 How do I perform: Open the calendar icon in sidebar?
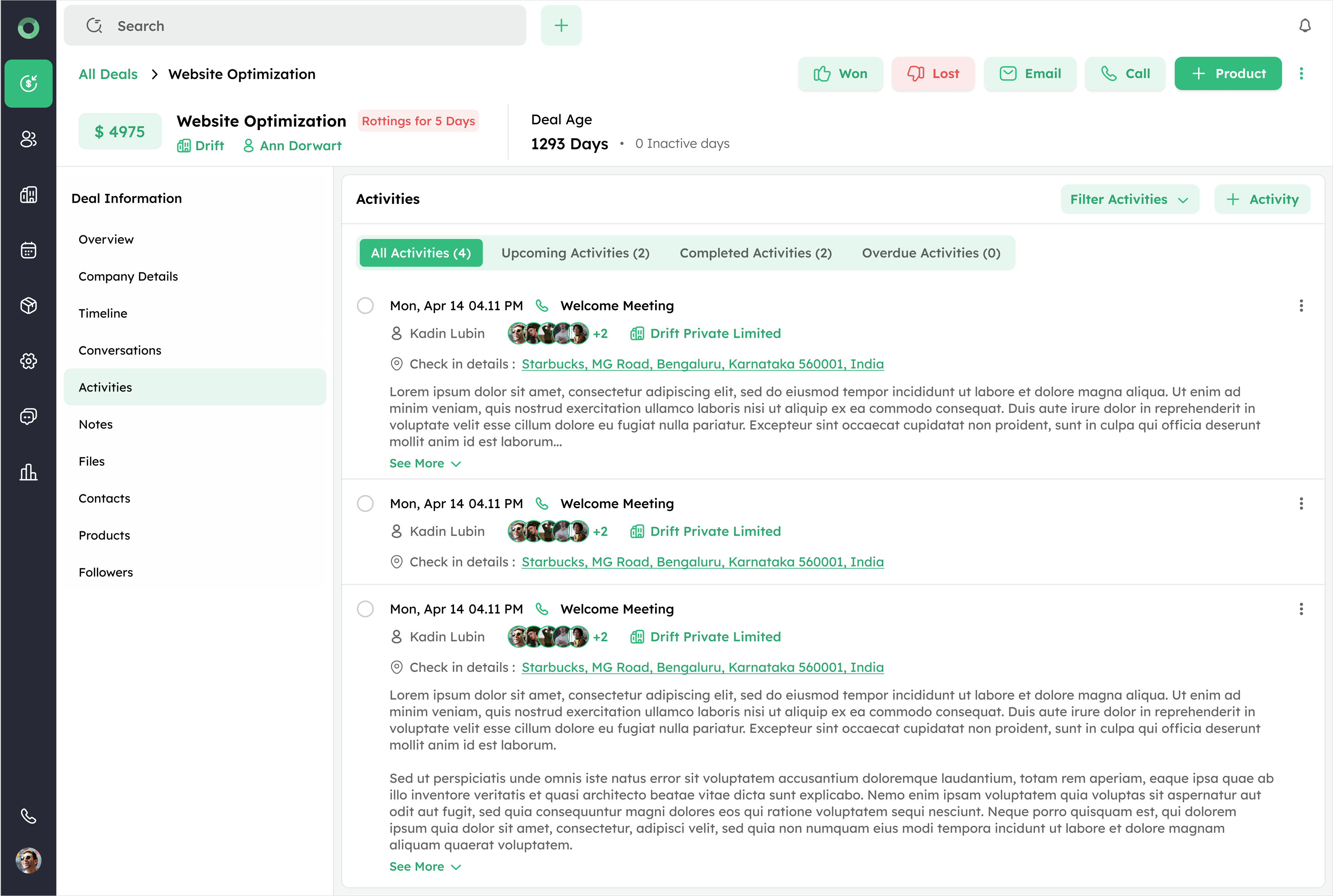click(28, 250)
